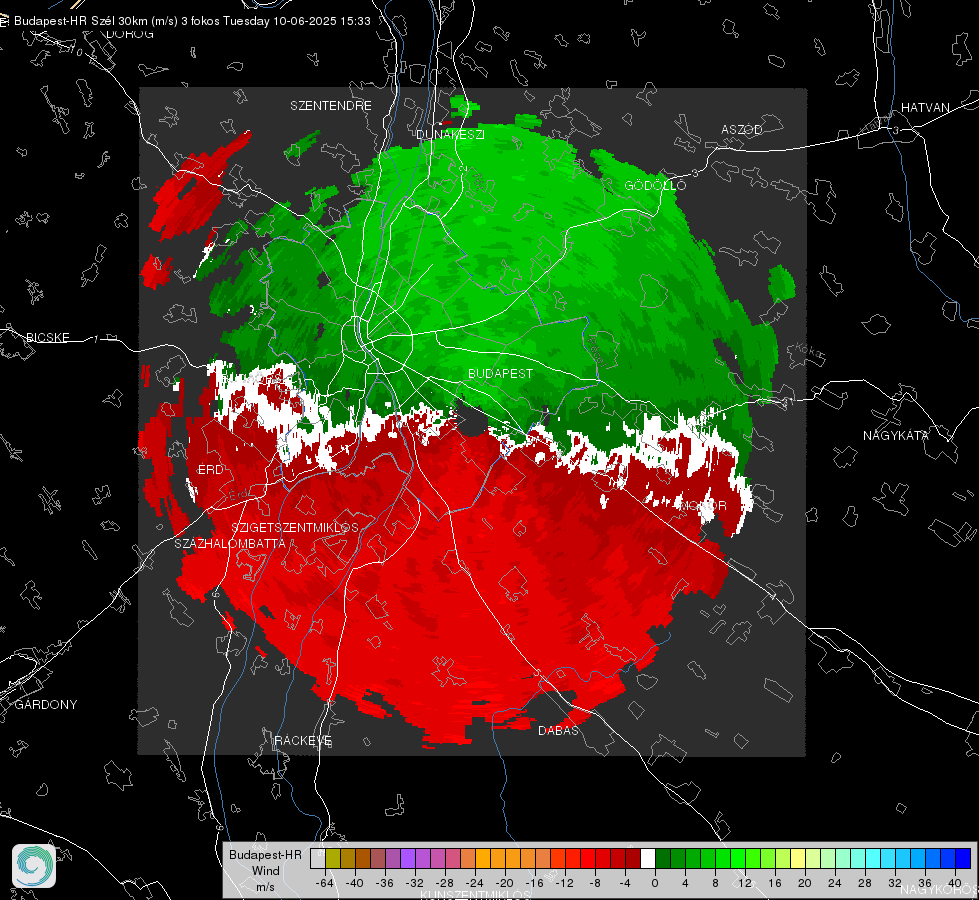The width and height of the screenshot is (979, 900).
Task: Click the SZENTENDRE town label
Action: pyautogui.click(x=331, y=106)
